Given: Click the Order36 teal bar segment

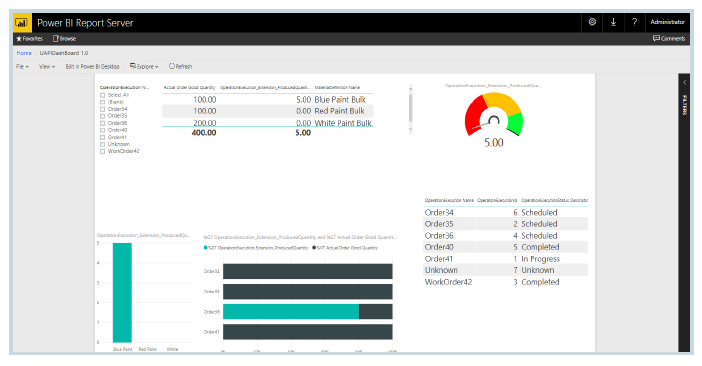Looking at the screenshot, I should pos(291,312).
